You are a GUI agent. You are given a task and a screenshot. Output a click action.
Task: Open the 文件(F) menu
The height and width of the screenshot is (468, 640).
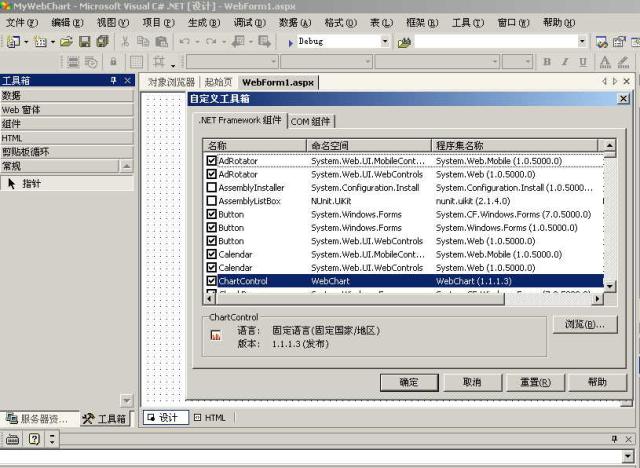22,23
